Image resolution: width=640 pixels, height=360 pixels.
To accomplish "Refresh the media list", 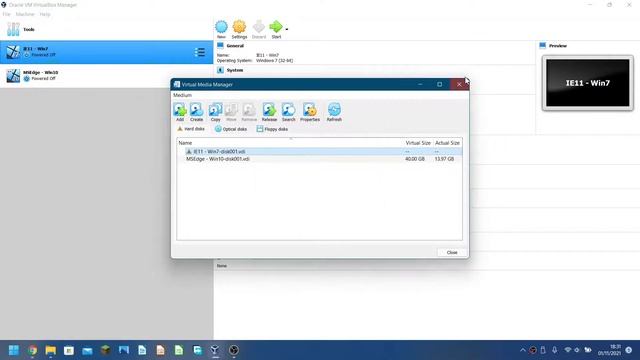I will click(334, 112).
